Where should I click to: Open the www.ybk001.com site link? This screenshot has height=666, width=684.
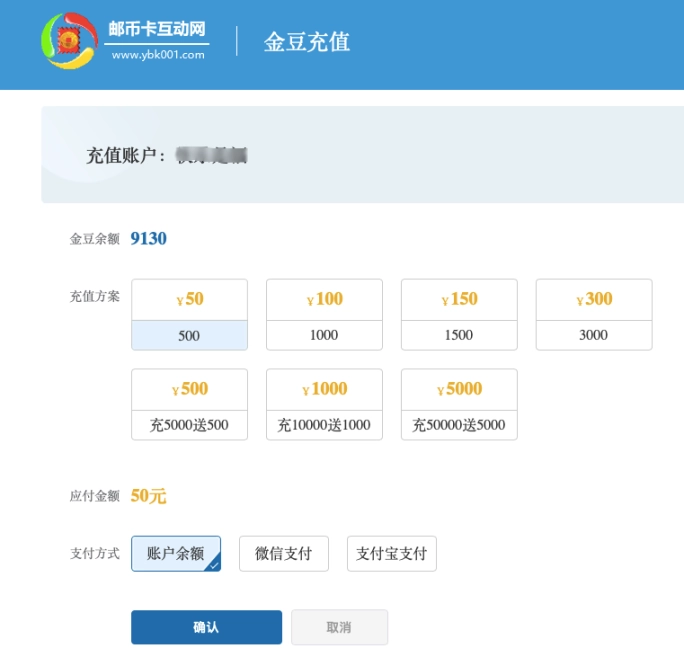157,56
